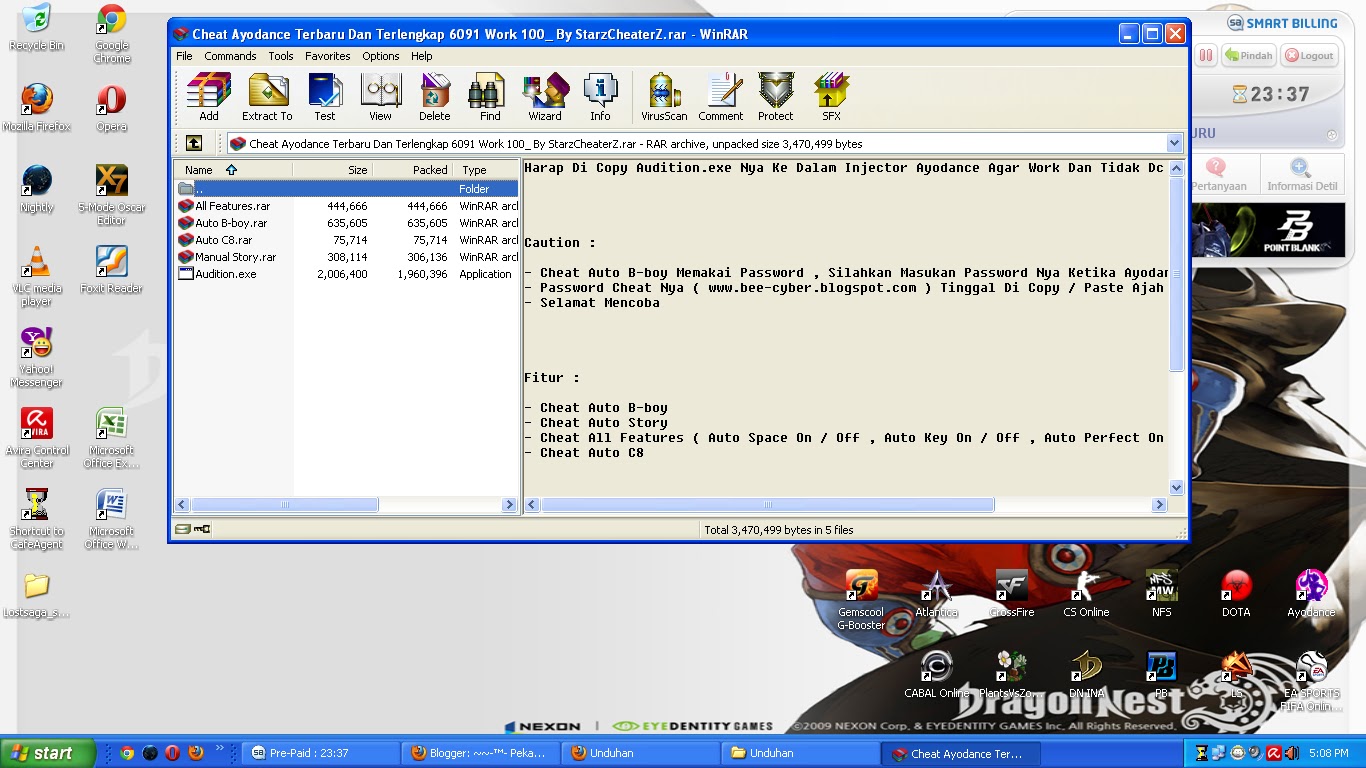Click the Delete toolbar icon
The height and width of the screenshot is (768, 1366).
(435, 97)
